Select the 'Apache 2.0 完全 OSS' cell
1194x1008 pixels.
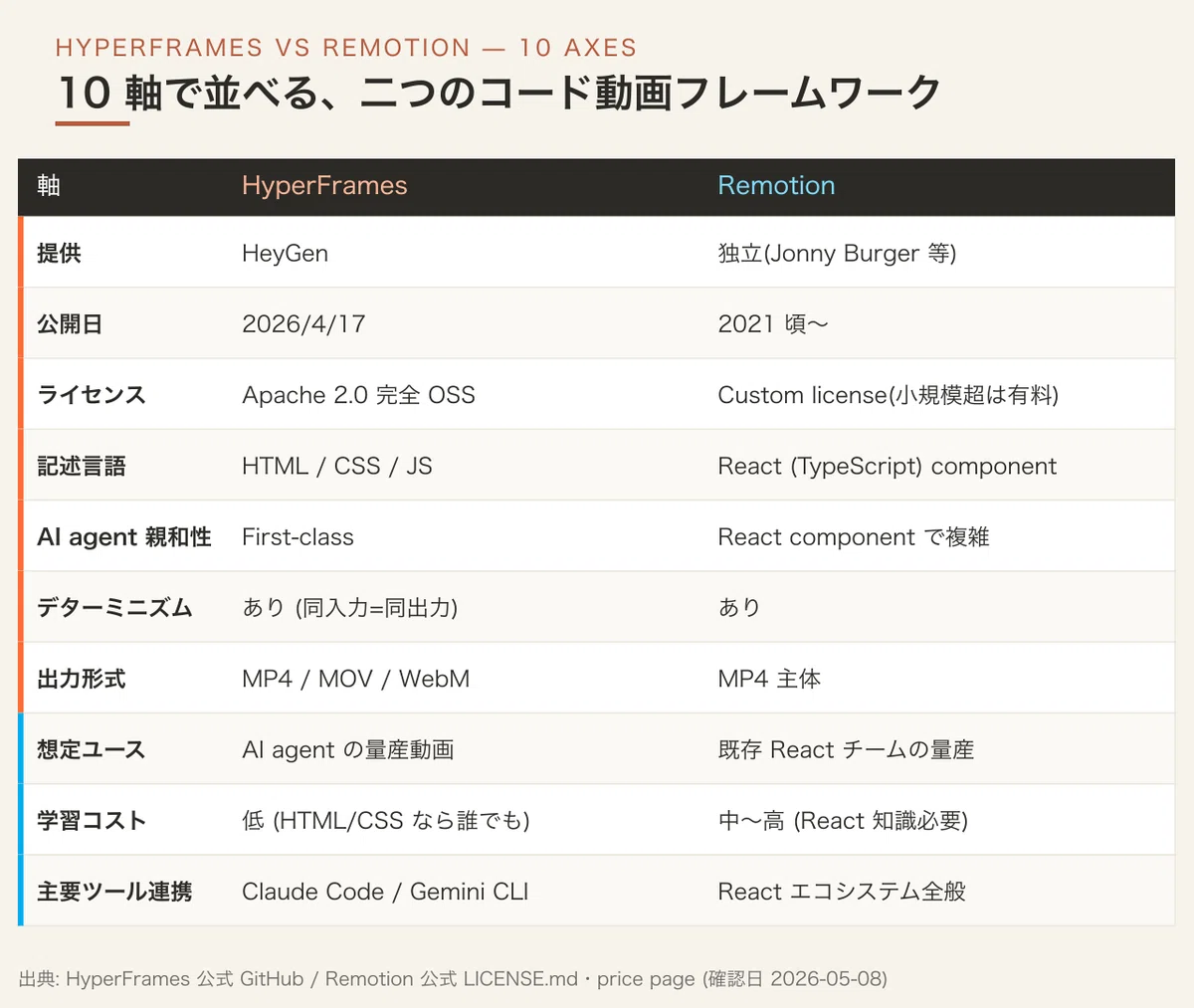tap(358, 395)
